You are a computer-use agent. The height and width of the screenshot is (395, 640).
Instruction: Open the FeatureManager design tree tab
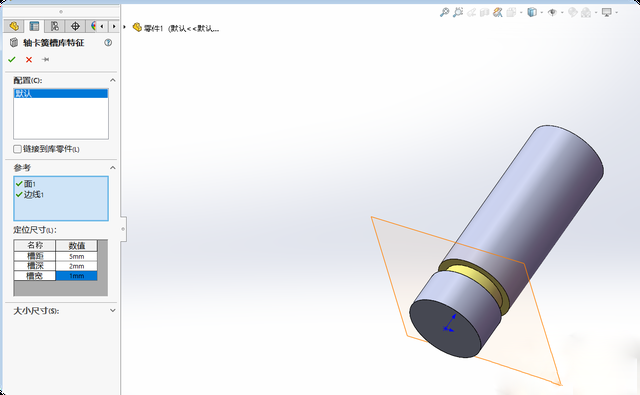click(x=14, y=26)
